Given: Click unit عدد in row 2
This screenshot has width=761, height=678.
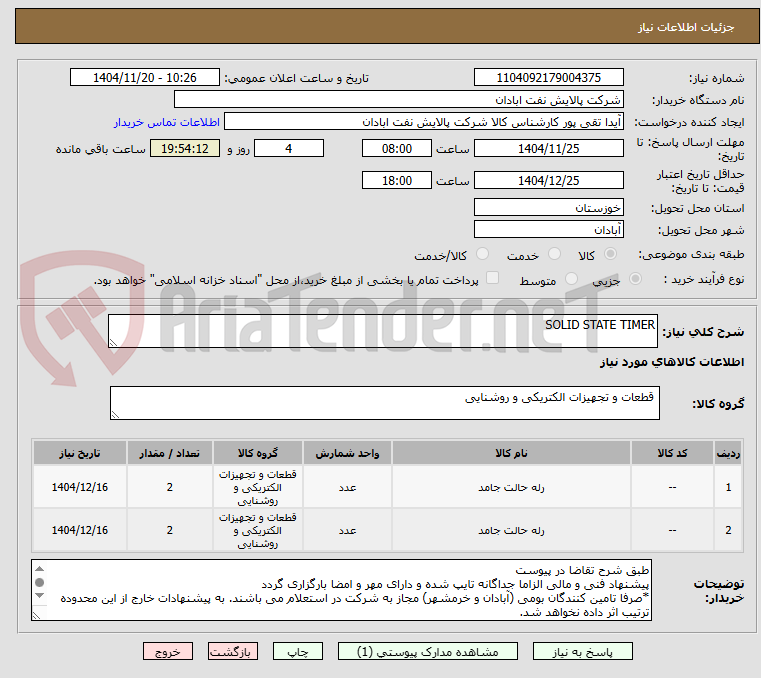Looking at the screenshot, I should click(347, 530).
